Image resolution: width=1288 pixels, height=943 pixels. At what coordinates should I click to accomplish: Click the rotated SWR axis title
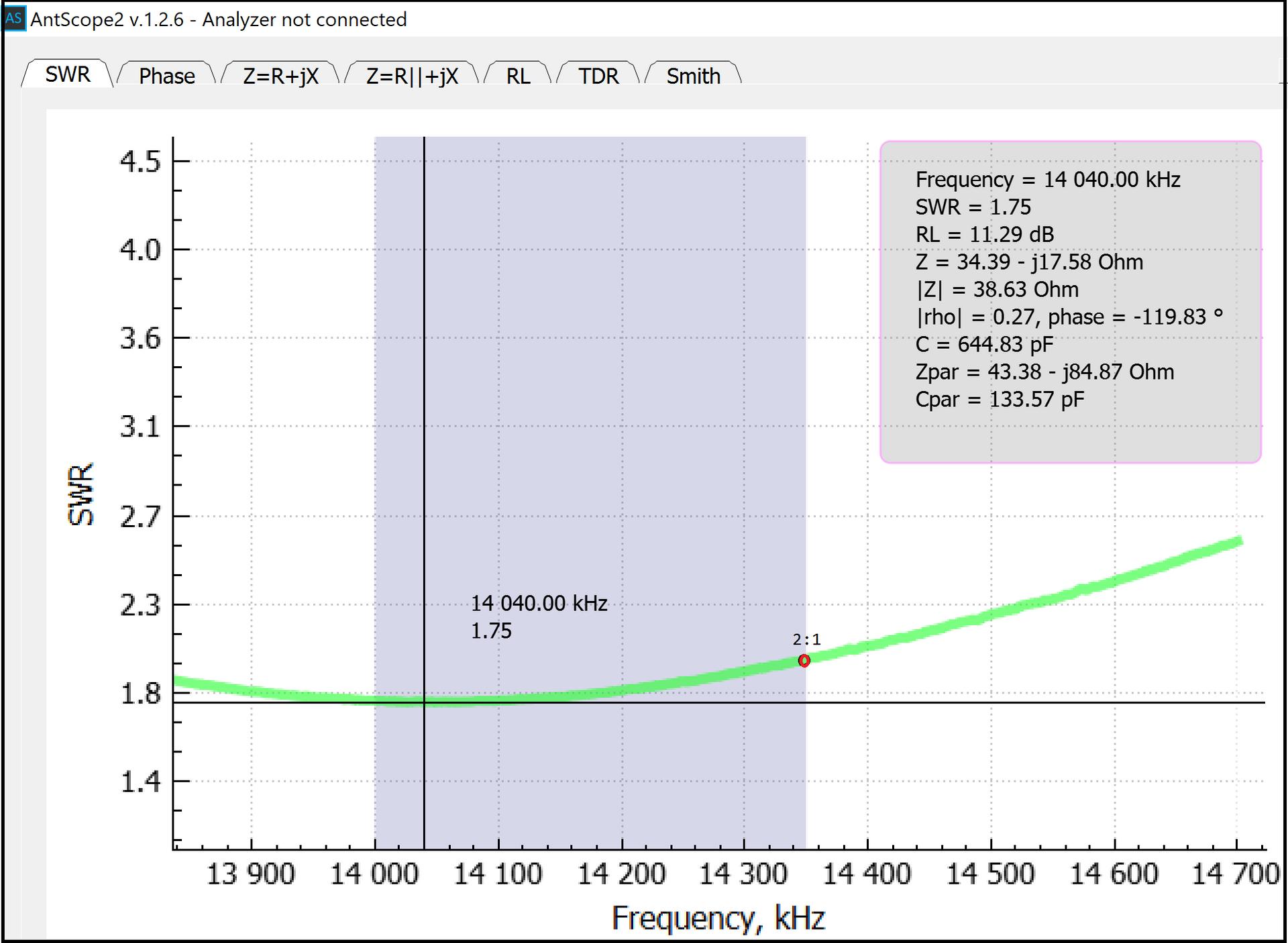click(80, 494)
